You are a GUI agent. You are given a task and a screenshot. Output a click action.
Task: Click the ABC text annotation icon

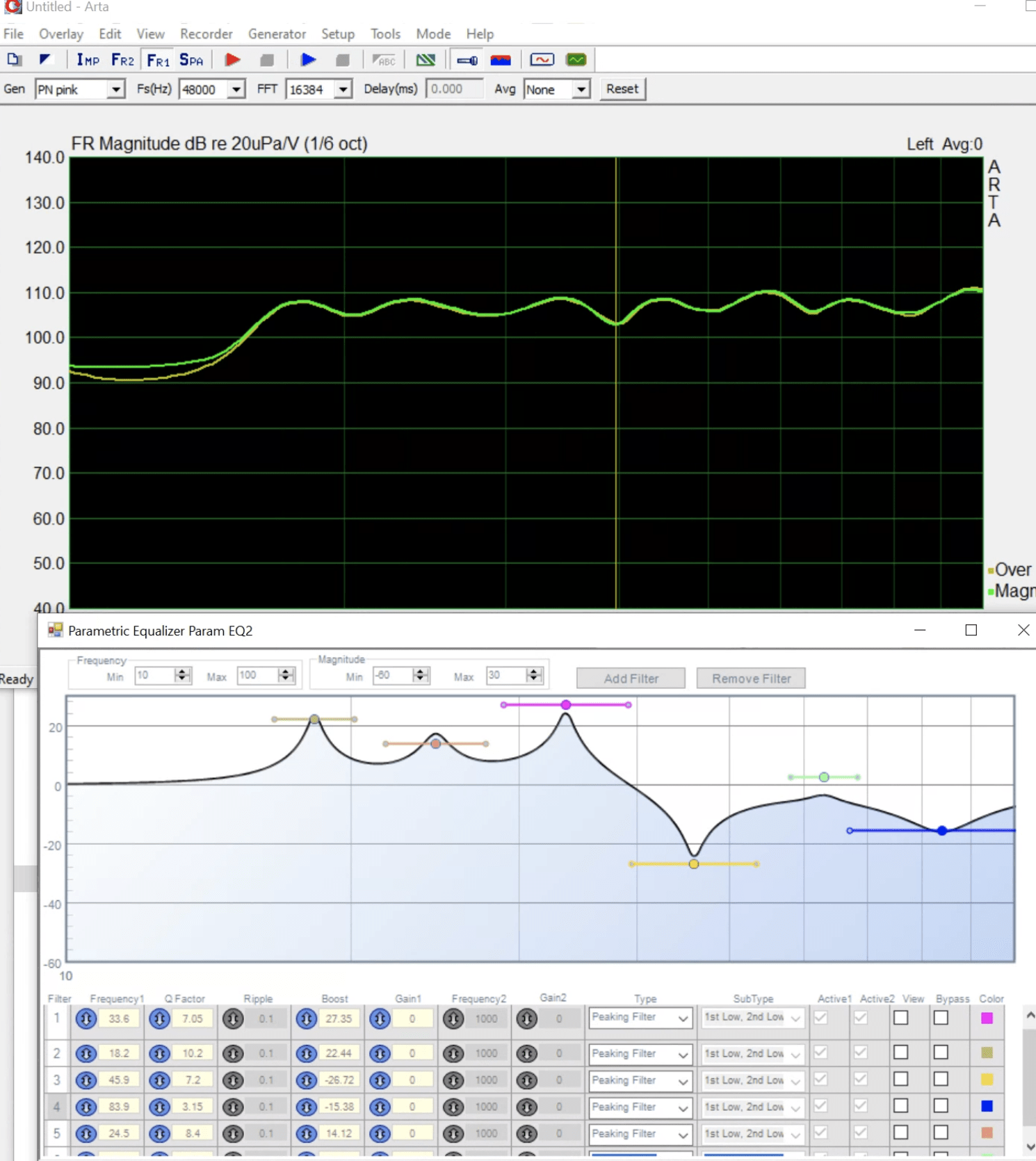(384, 60)
